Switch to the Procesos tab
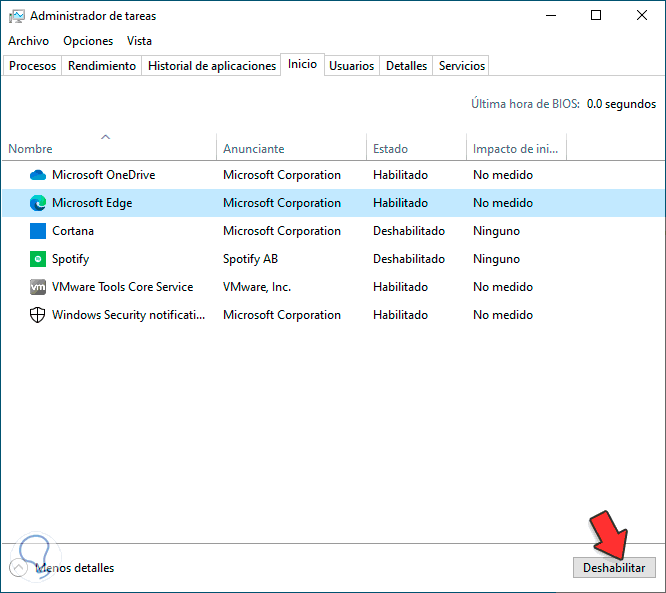 click(x=32, y=66)
